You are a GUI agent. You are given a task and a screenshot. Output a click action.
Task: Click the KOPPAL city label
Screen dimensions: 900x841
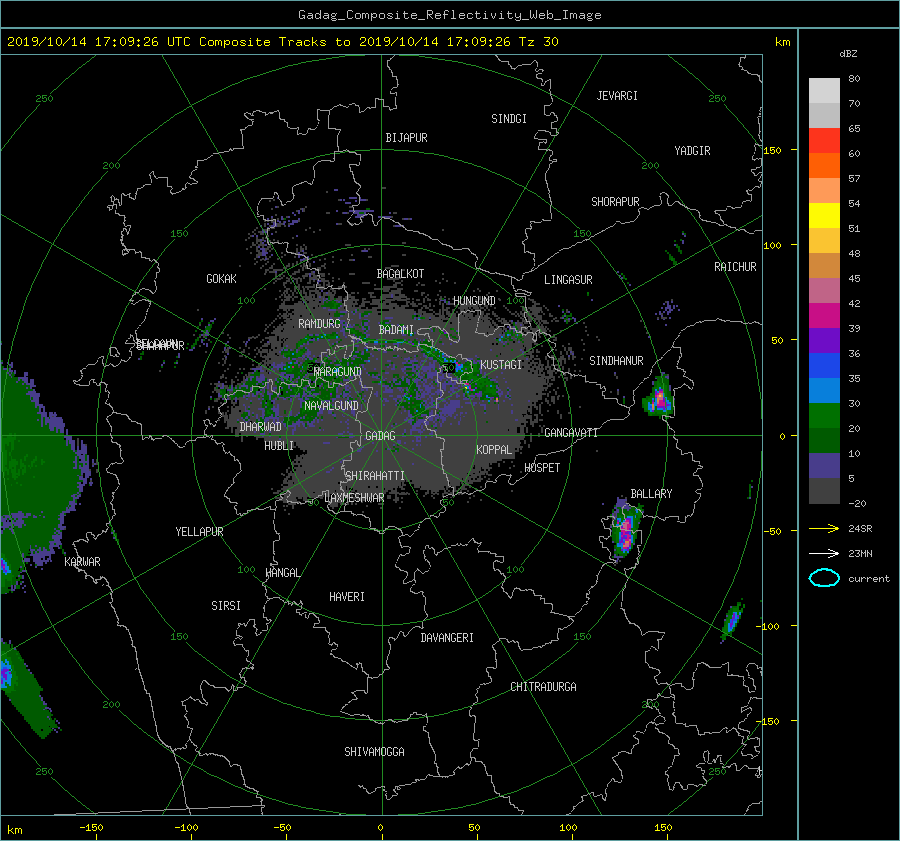click(494, 449)
